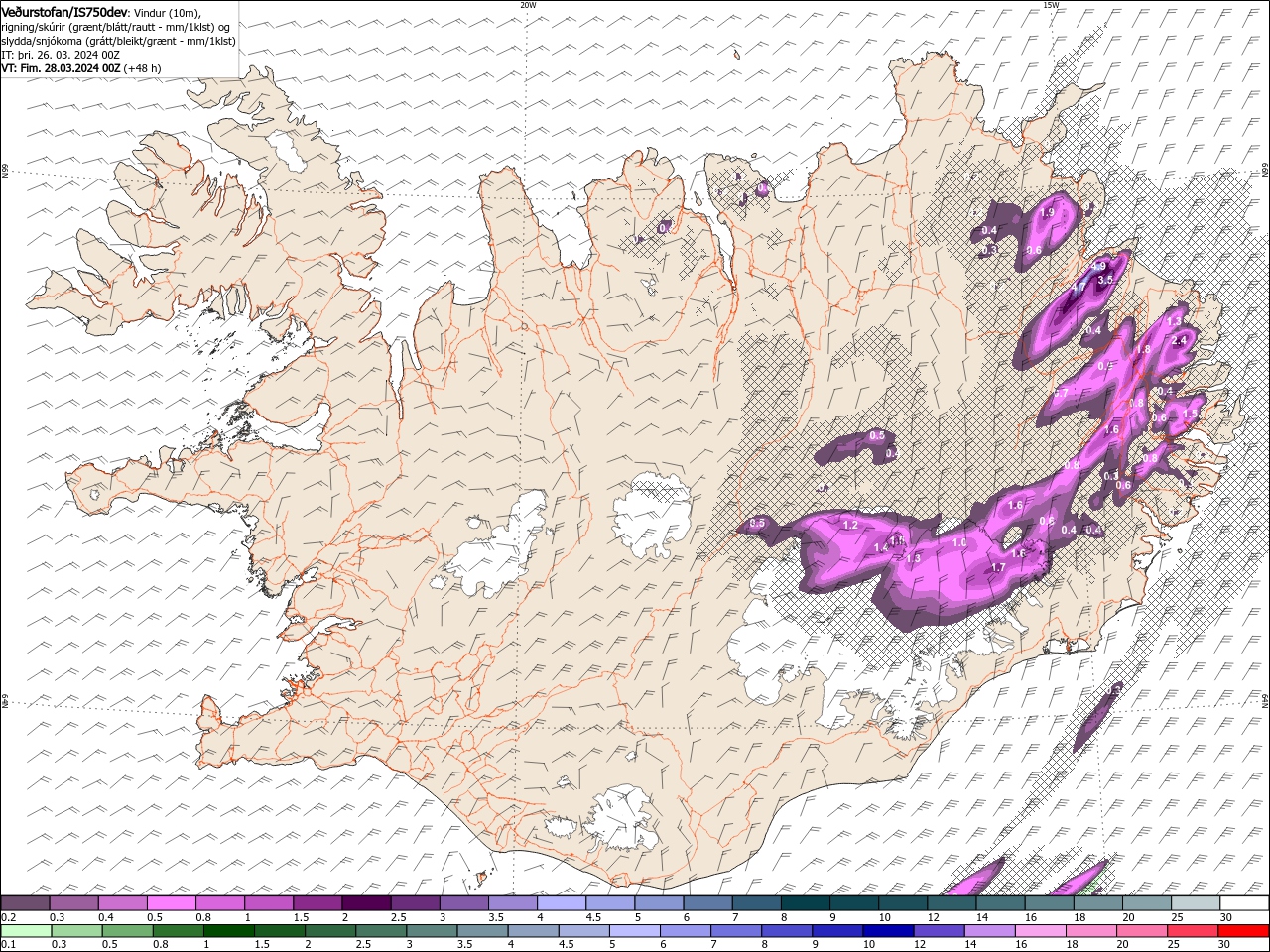The image size is (1270, 952).
Task: Click the 0.1 label on the lower scale
Action: tap(9, 945)
